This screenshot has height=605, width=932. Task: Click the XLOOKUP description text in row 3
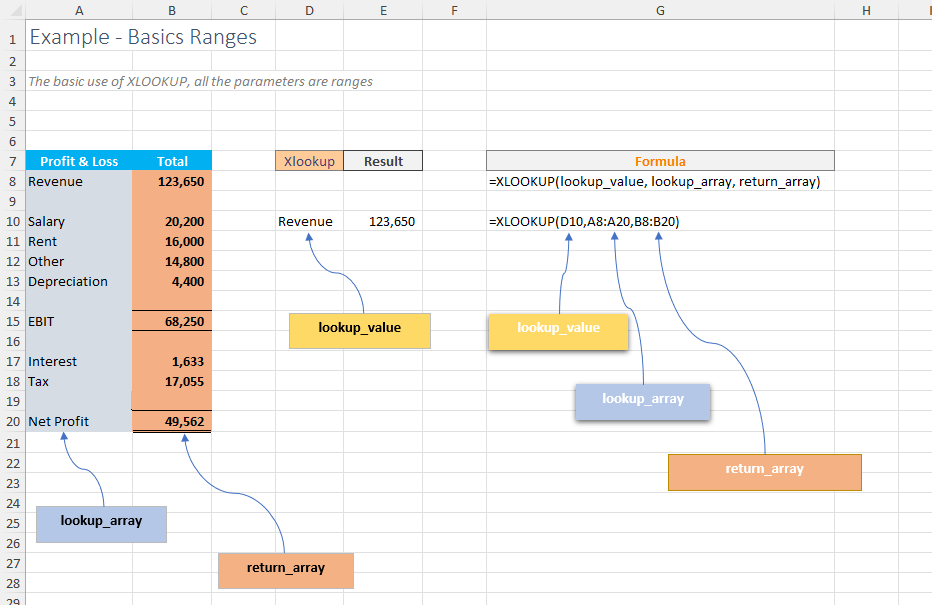(x=200, y=81)
